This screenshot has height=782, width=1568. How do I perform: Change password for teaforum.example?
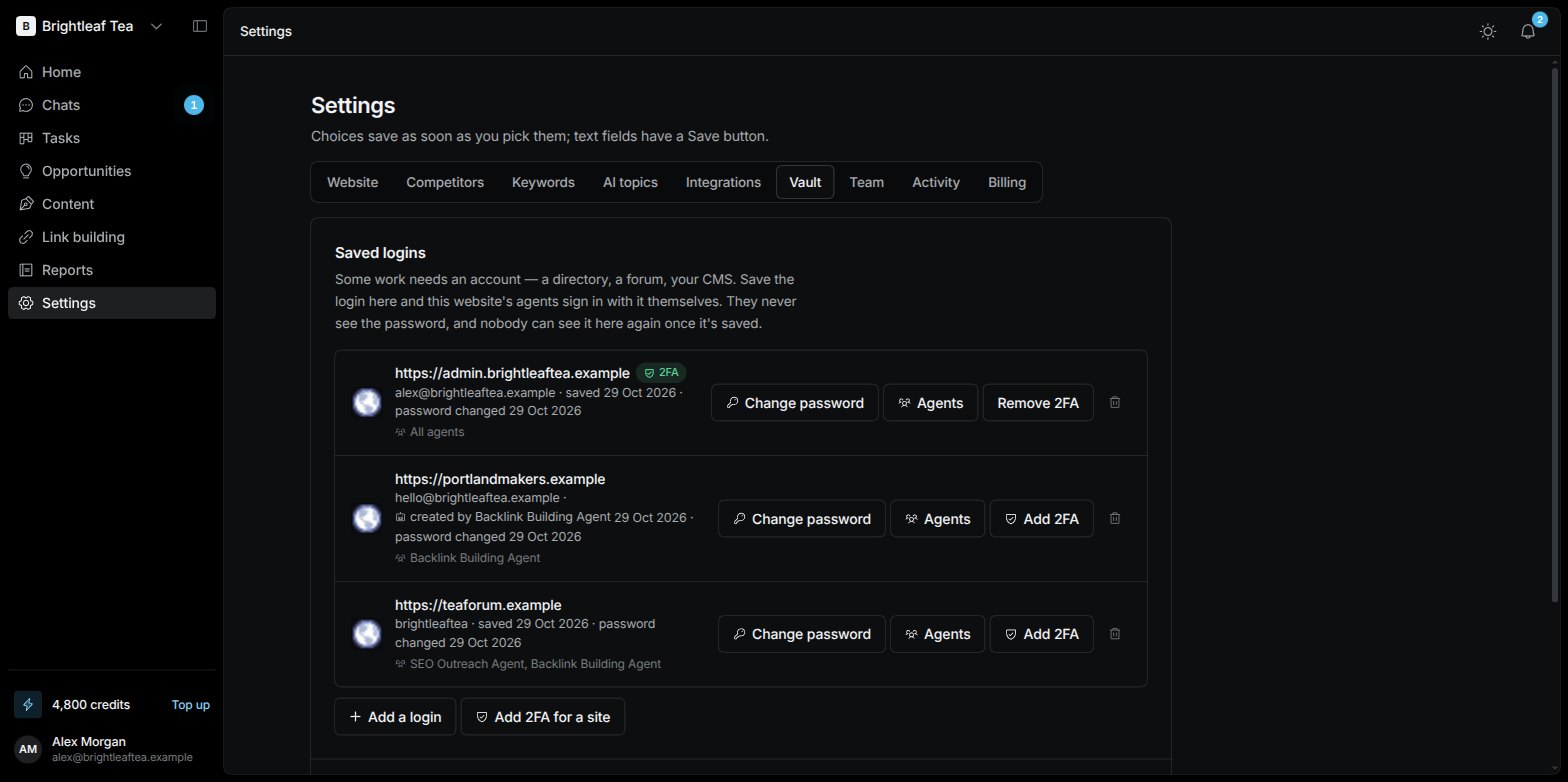pyautogui.click(x=802, y=634)
